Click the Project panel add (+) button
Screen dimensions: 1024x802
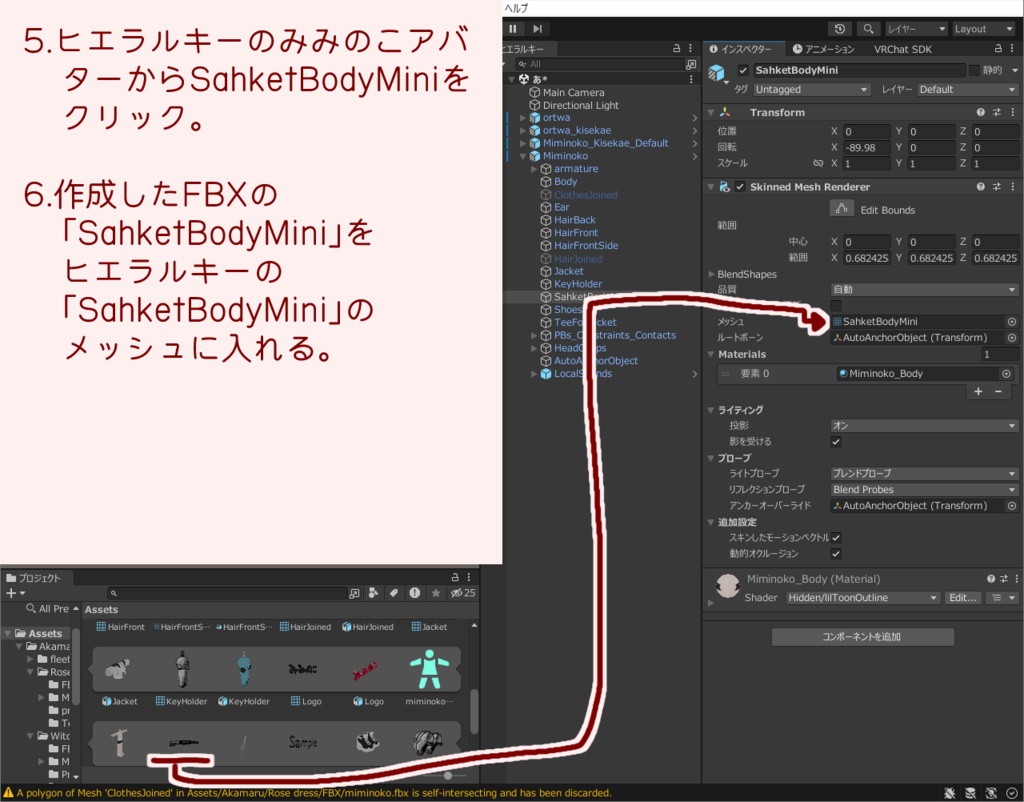pyautogui.click(x=14, y=593)
